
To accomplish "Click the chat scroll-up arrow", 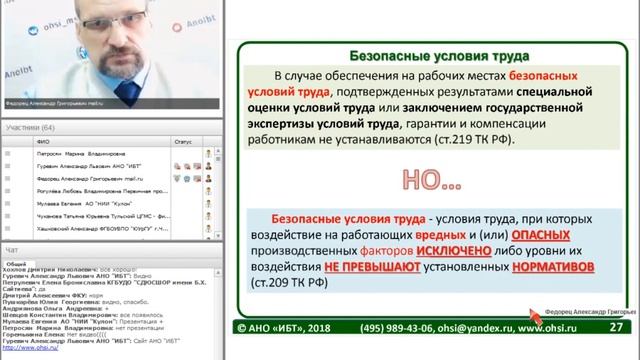I will click(218, 272).
